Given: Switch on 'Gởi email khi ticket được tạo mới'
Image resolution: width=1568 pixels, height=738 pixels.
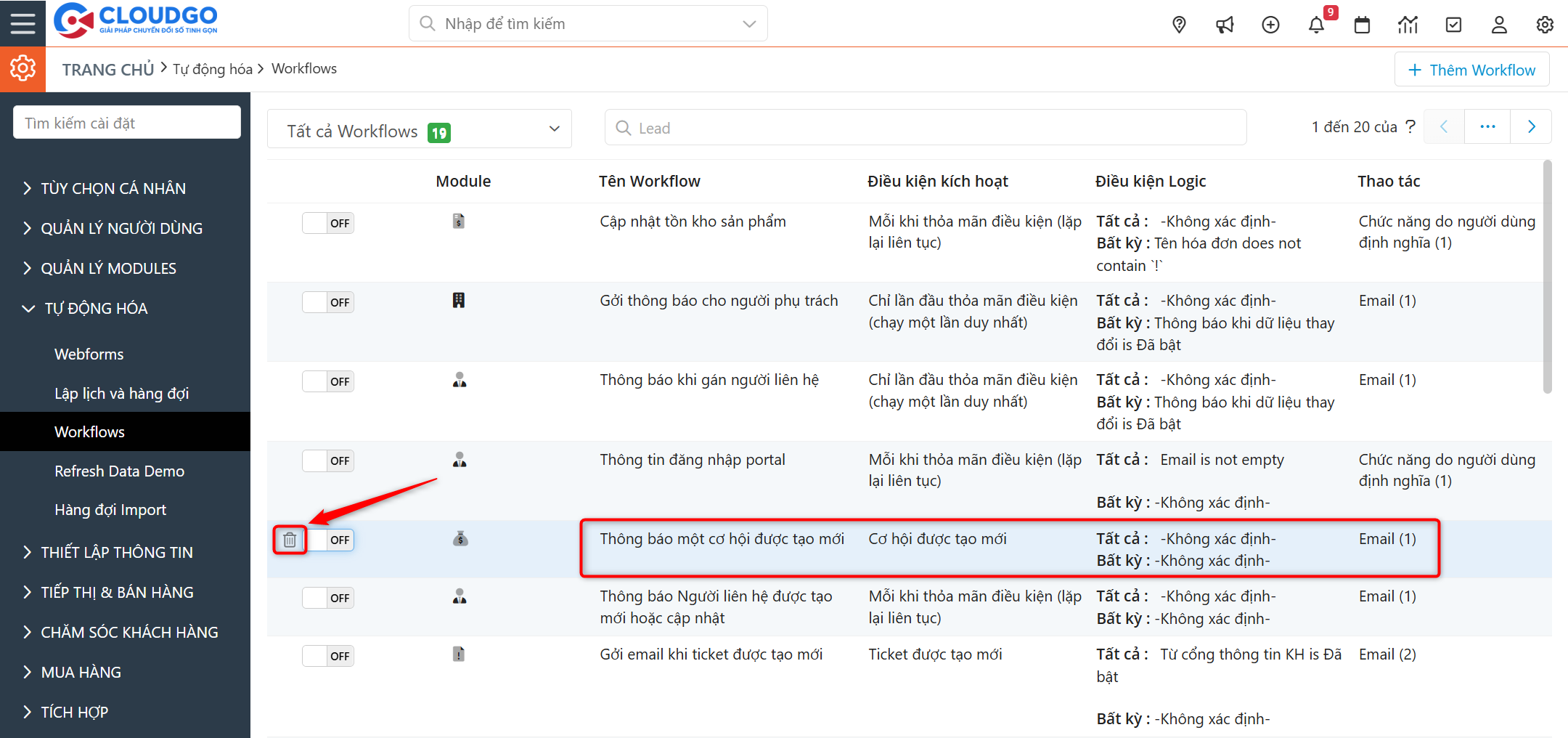Looking at the screenshot, I should 328,656.
